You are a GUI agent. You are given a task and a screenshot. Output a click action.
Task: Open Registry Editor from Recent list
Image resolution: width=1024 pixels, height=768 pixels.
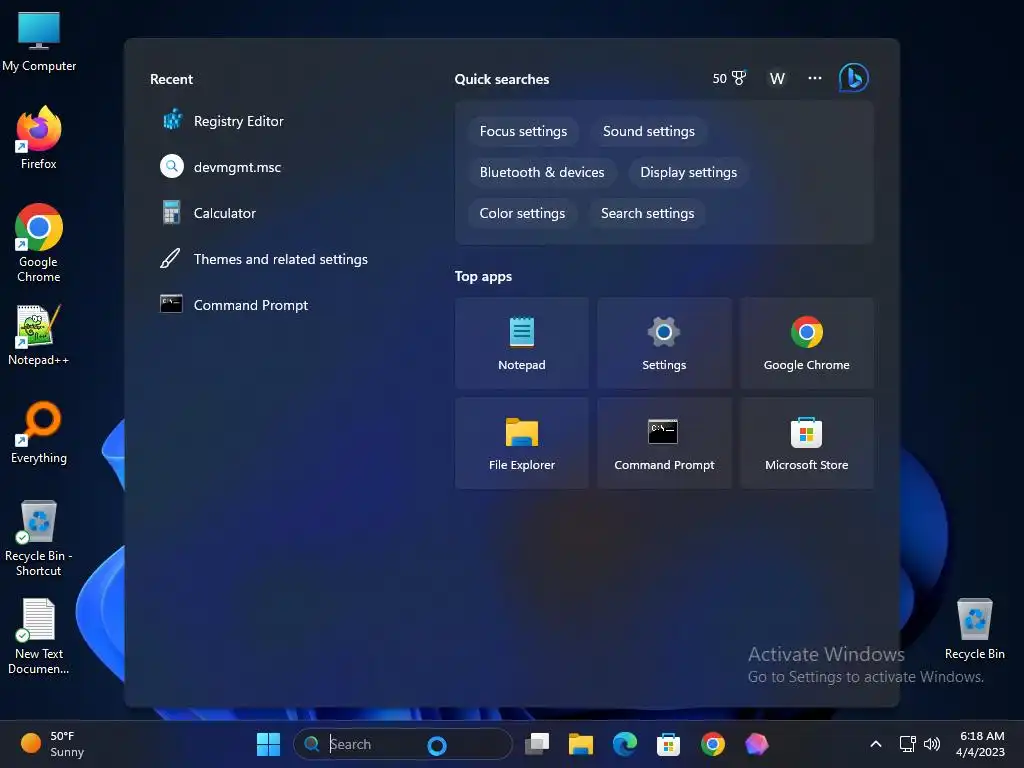222,121
